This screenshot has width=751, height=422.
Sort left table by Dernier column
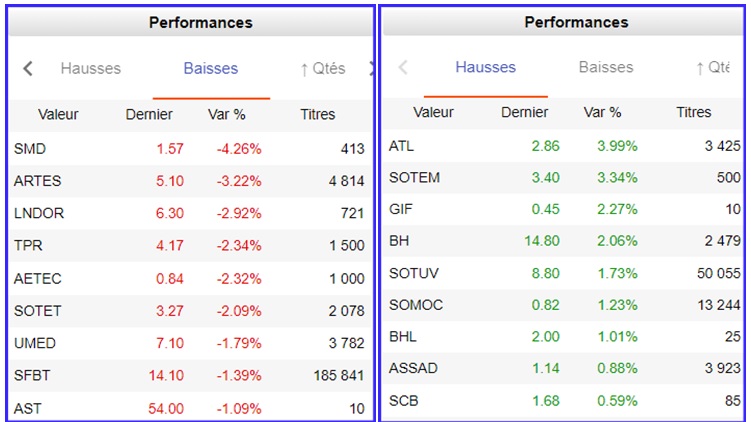tap(149, 115)
